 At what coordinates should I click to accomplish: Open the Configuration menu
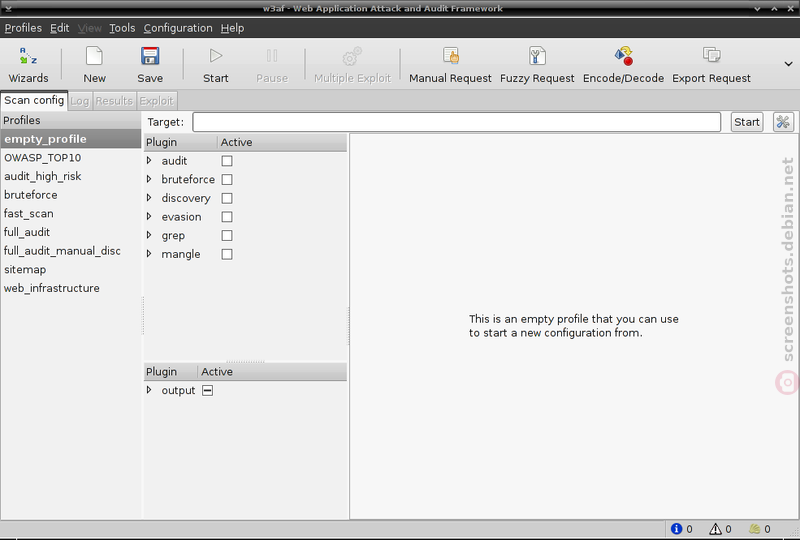(178, 28)
